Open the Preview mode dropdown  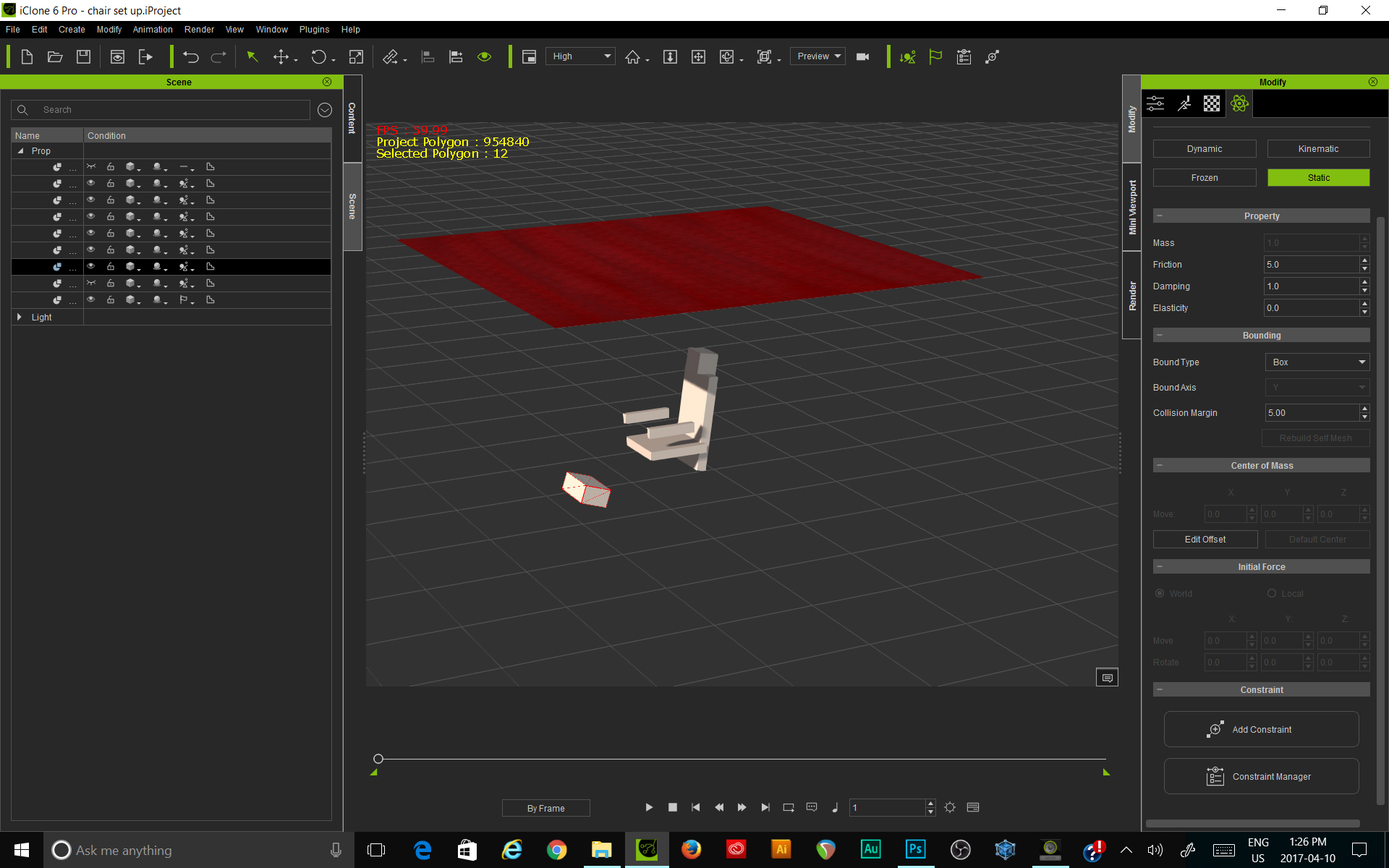[x=817, y=56]
